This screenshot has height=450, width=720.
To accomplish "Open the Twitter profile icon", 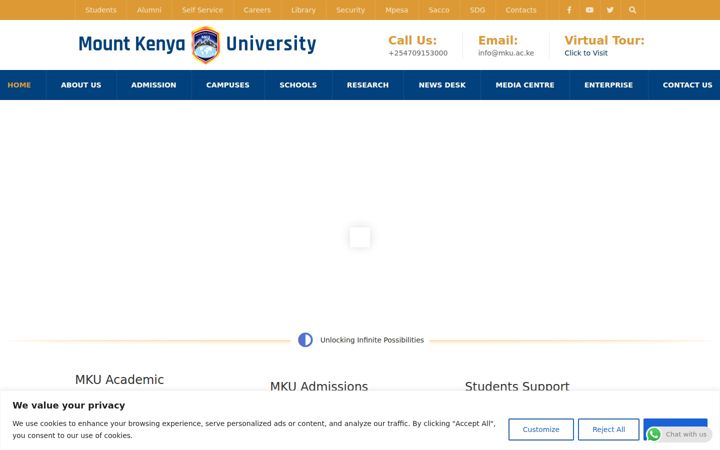I will tap(610, 10).
